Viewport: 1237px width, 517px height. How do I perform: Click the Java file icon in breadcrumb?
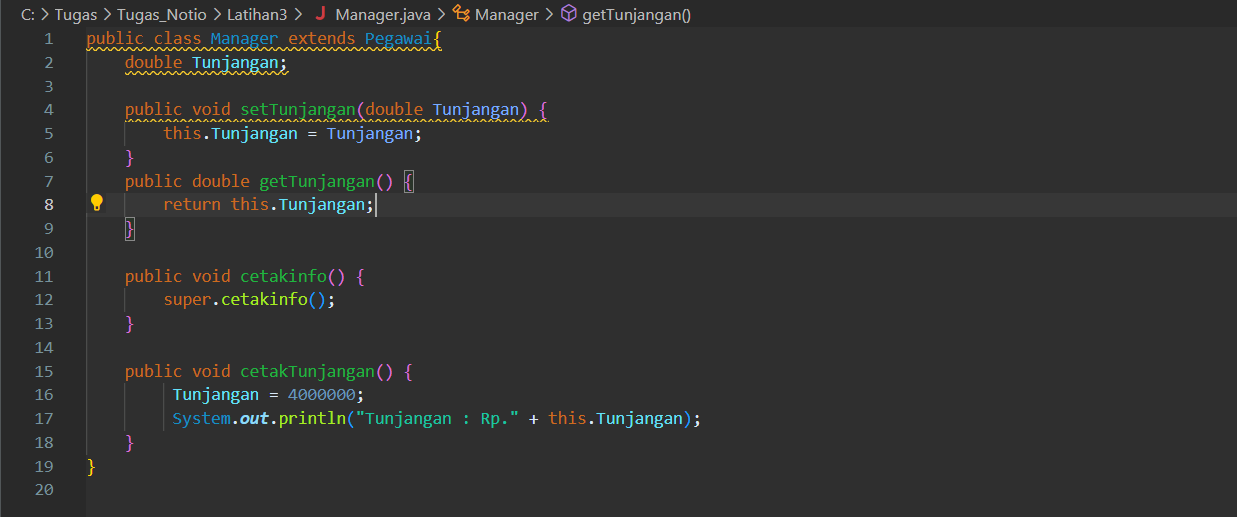[x=321, y=14]
